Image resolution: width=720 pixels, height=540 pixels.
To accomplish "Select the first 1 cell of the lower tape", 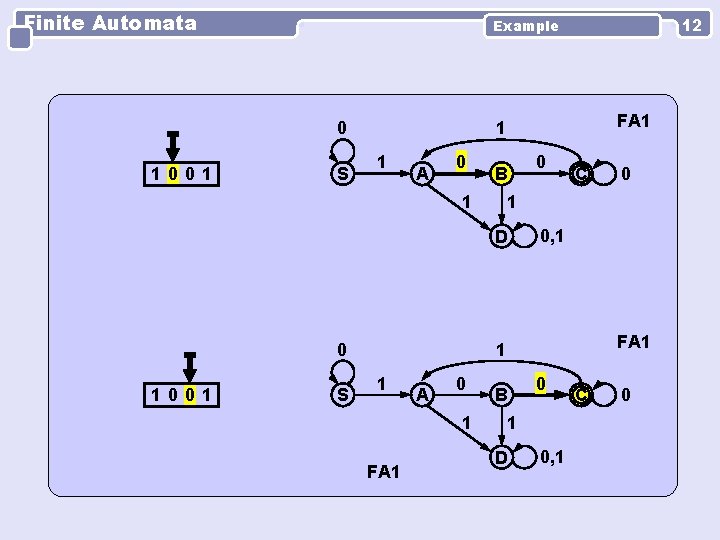I will point(155,395).
